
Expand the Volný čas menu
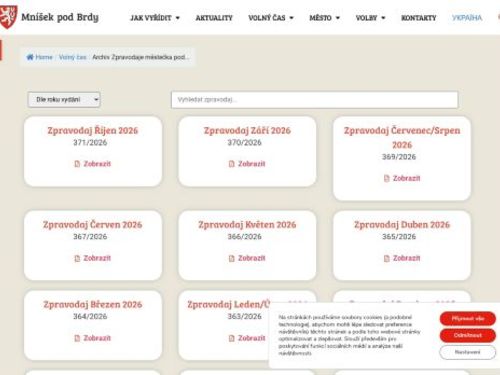click(x=271, y=18)
